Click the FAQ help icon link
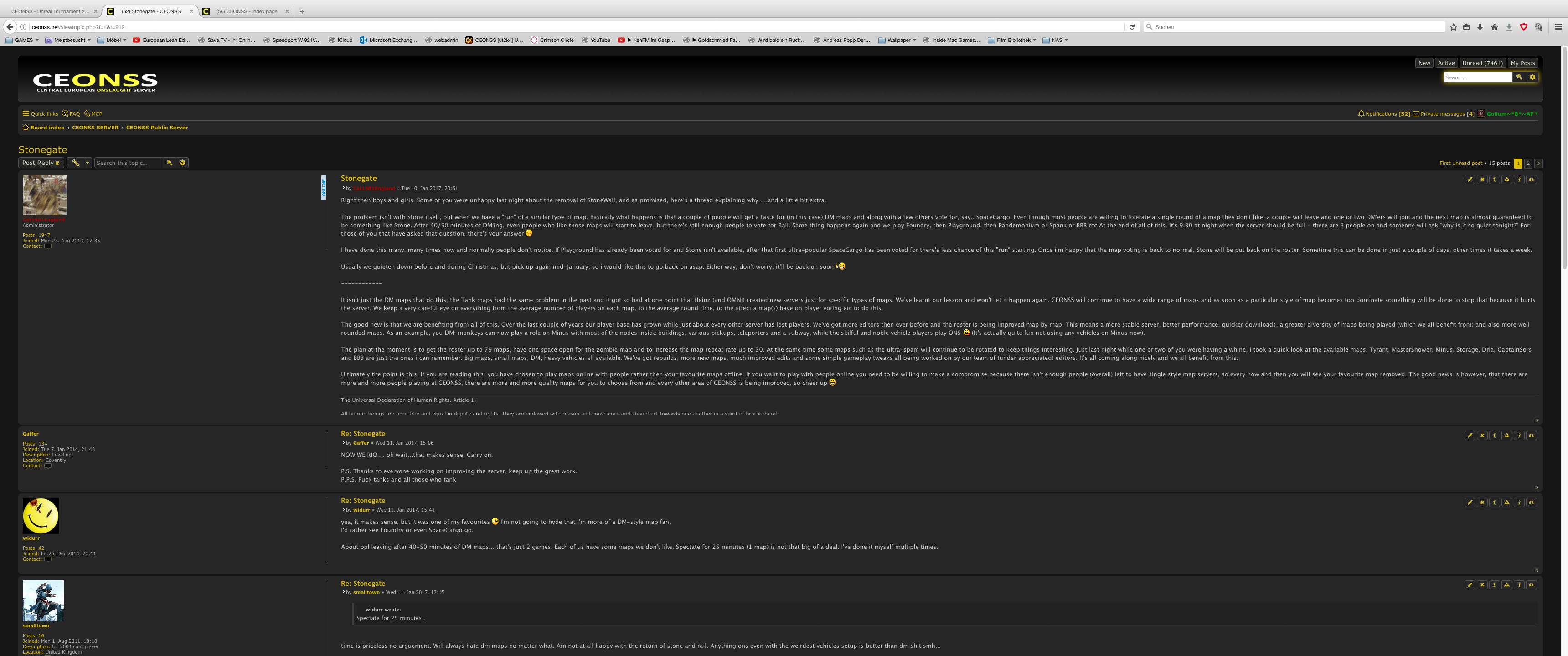Screen dimensions: 1568x656 (x=71, y=114)
